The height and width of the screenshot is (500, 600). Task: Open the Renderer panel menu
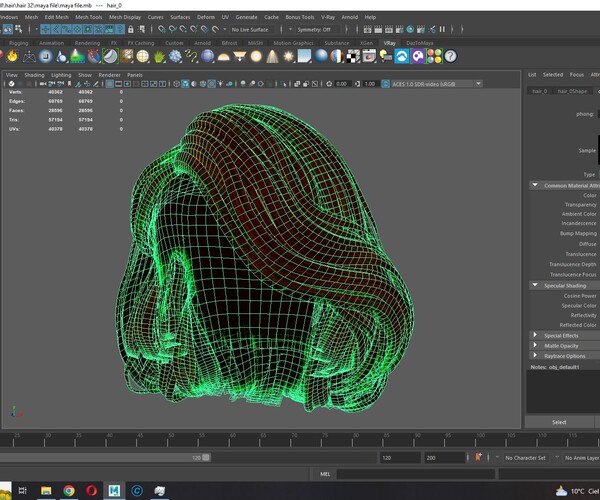(x=109, y=75)
